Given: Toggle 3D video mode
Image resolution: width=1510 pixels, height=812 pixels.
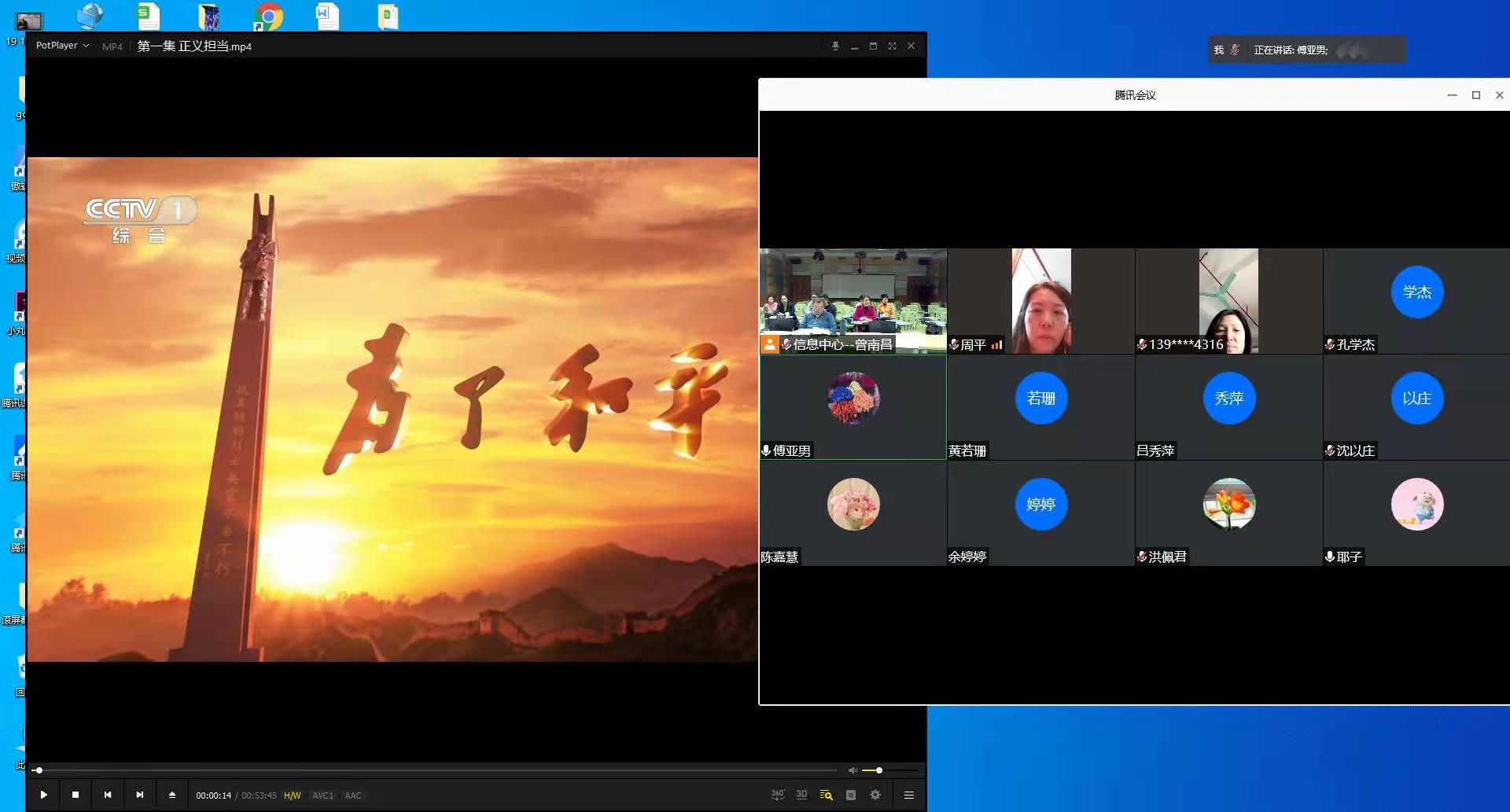Looking at the screenshot, I should (801, 795).
